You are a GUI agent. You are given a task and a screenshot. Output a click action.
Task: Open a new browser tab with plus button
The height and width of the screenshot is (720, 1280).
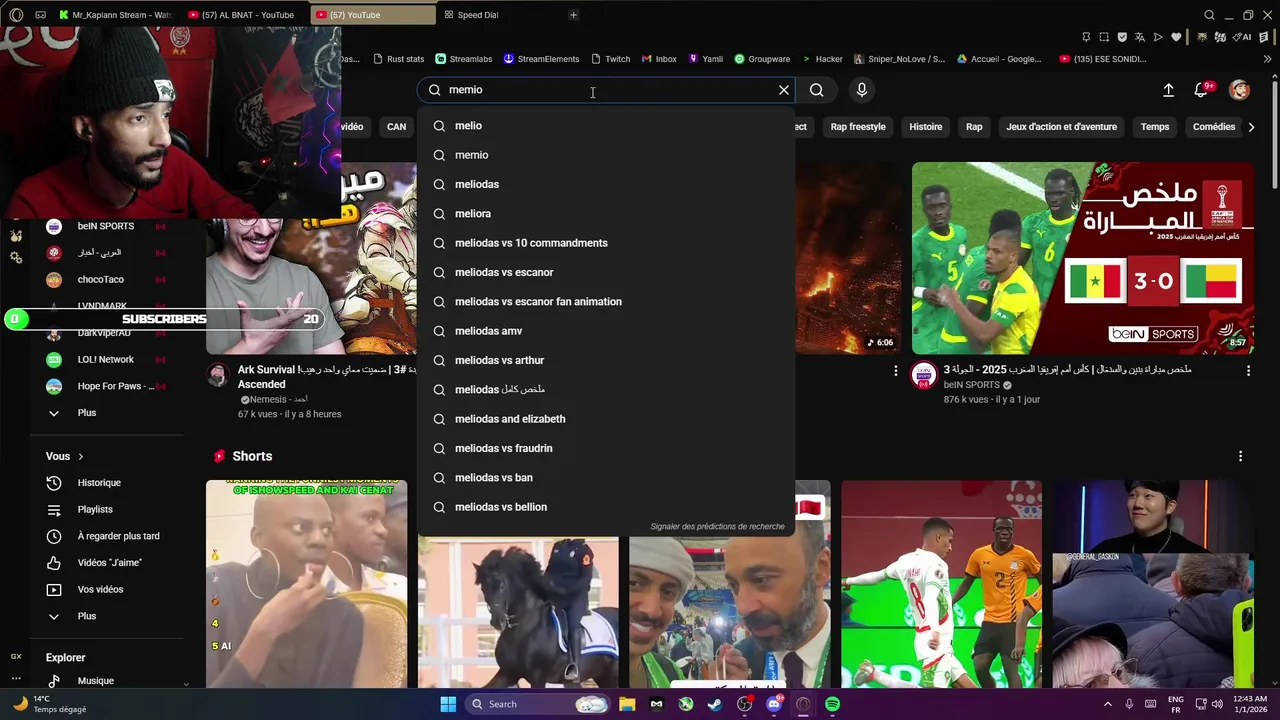(573, 15)
